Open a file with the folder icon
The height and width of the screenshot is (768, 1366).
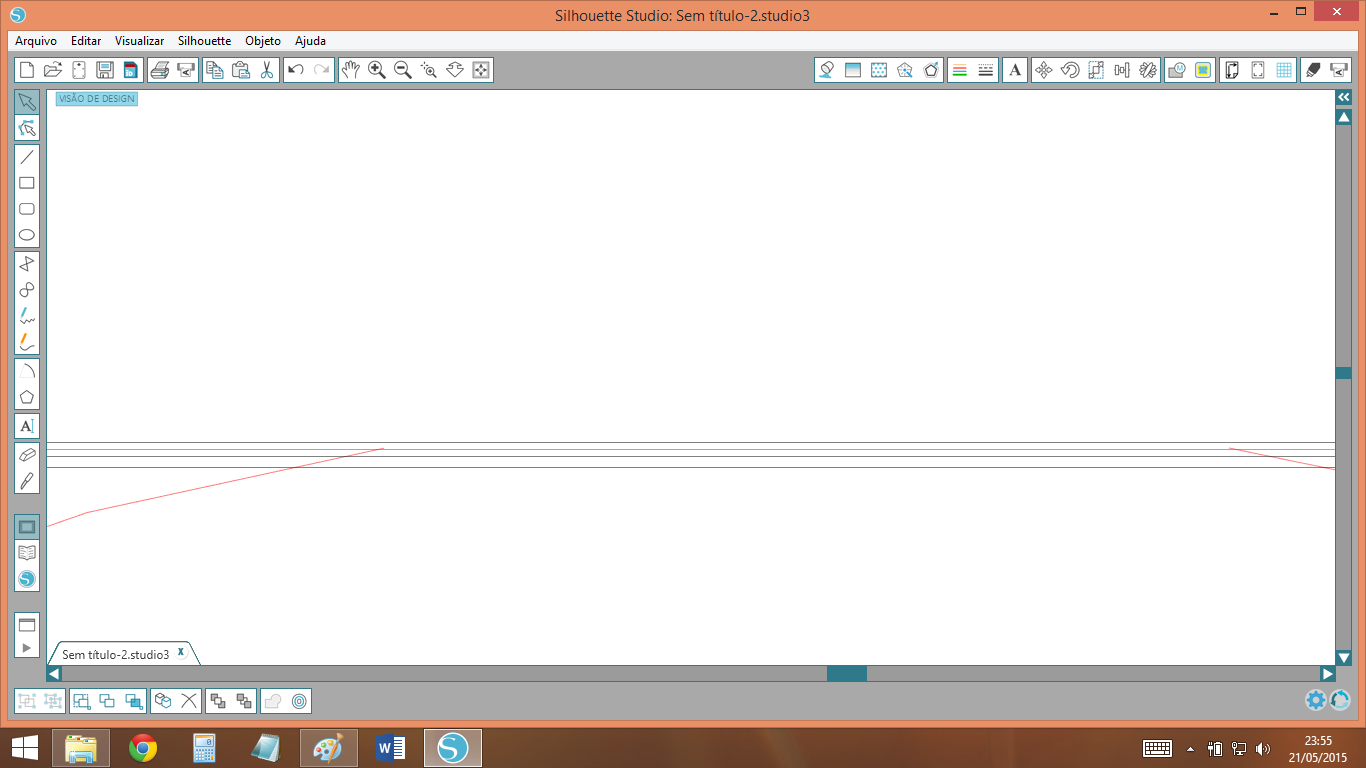point(53,70)
